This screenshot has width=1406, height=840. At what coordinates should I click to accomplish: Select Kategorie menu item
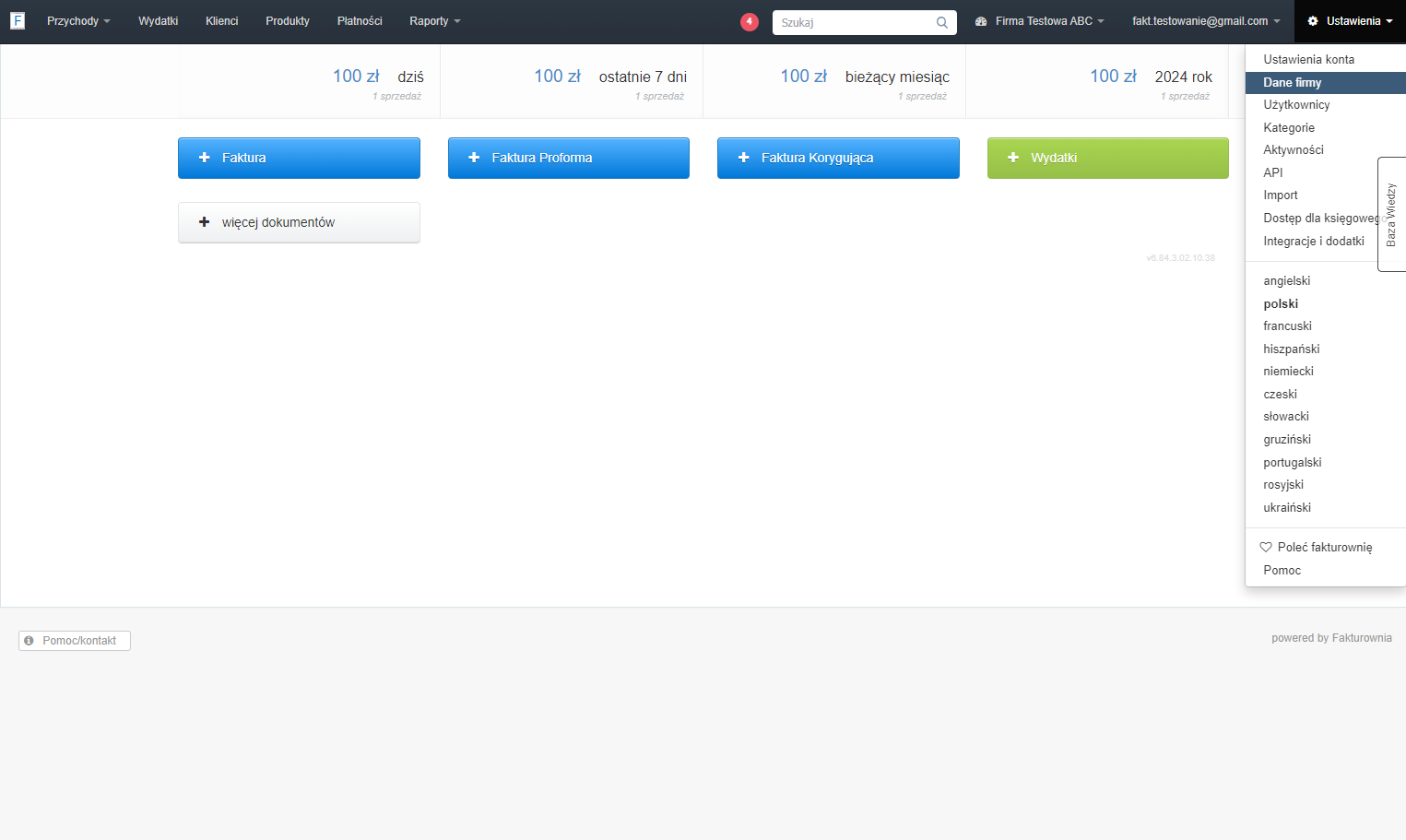[x=1325, y=127]
